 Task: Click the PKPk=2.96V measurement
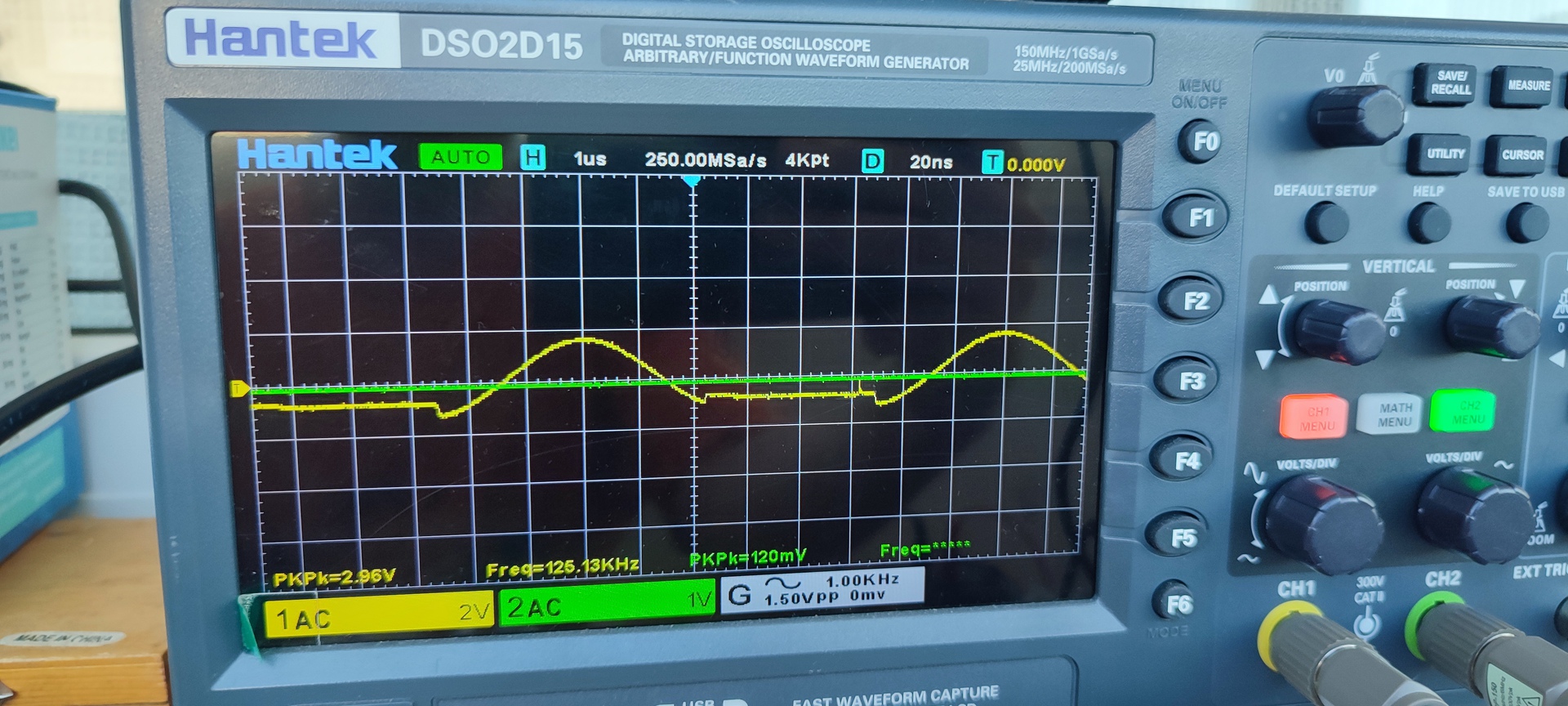(x=334, y=578)
